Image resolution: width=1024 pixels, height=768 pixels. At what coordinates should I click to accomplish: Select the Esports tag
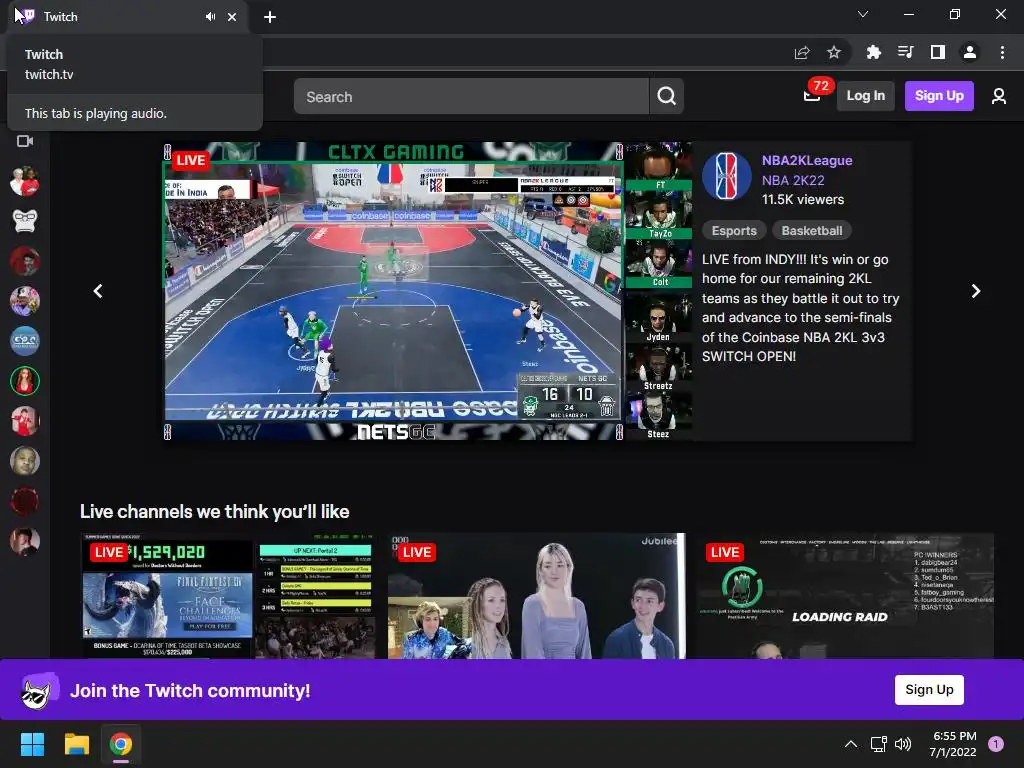733,231
